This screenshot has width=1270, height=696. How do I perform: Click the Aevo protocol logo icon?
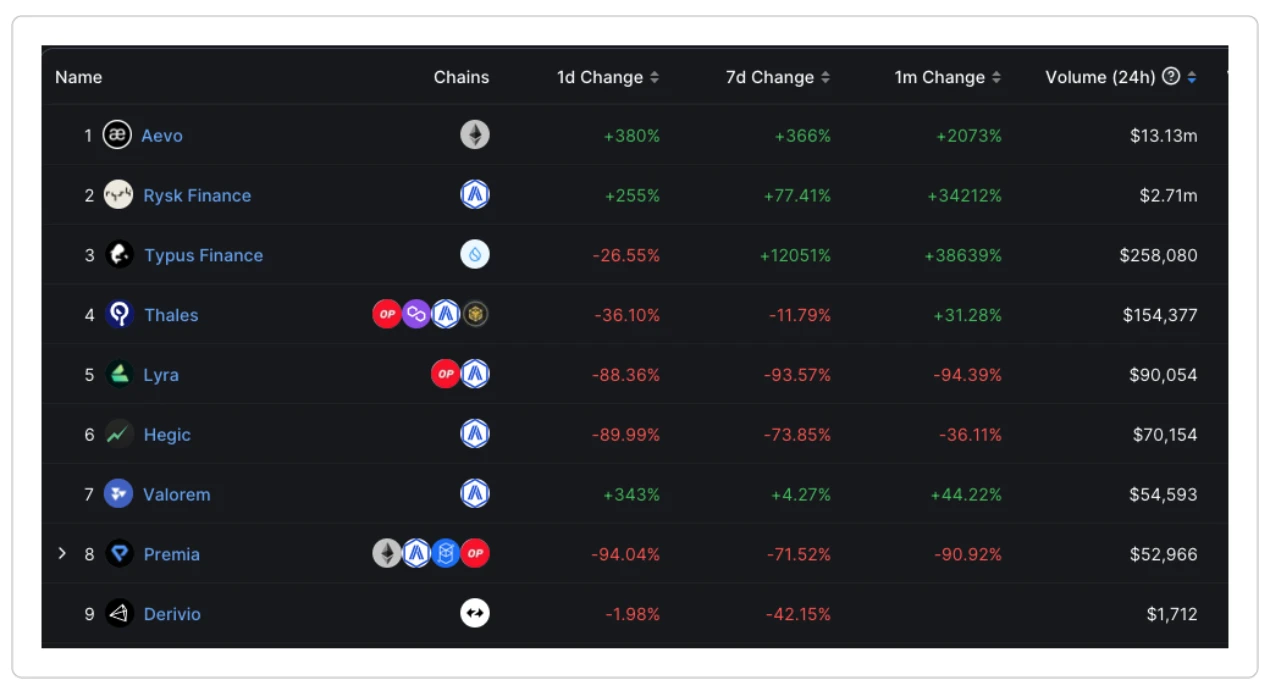click(117, 135)
